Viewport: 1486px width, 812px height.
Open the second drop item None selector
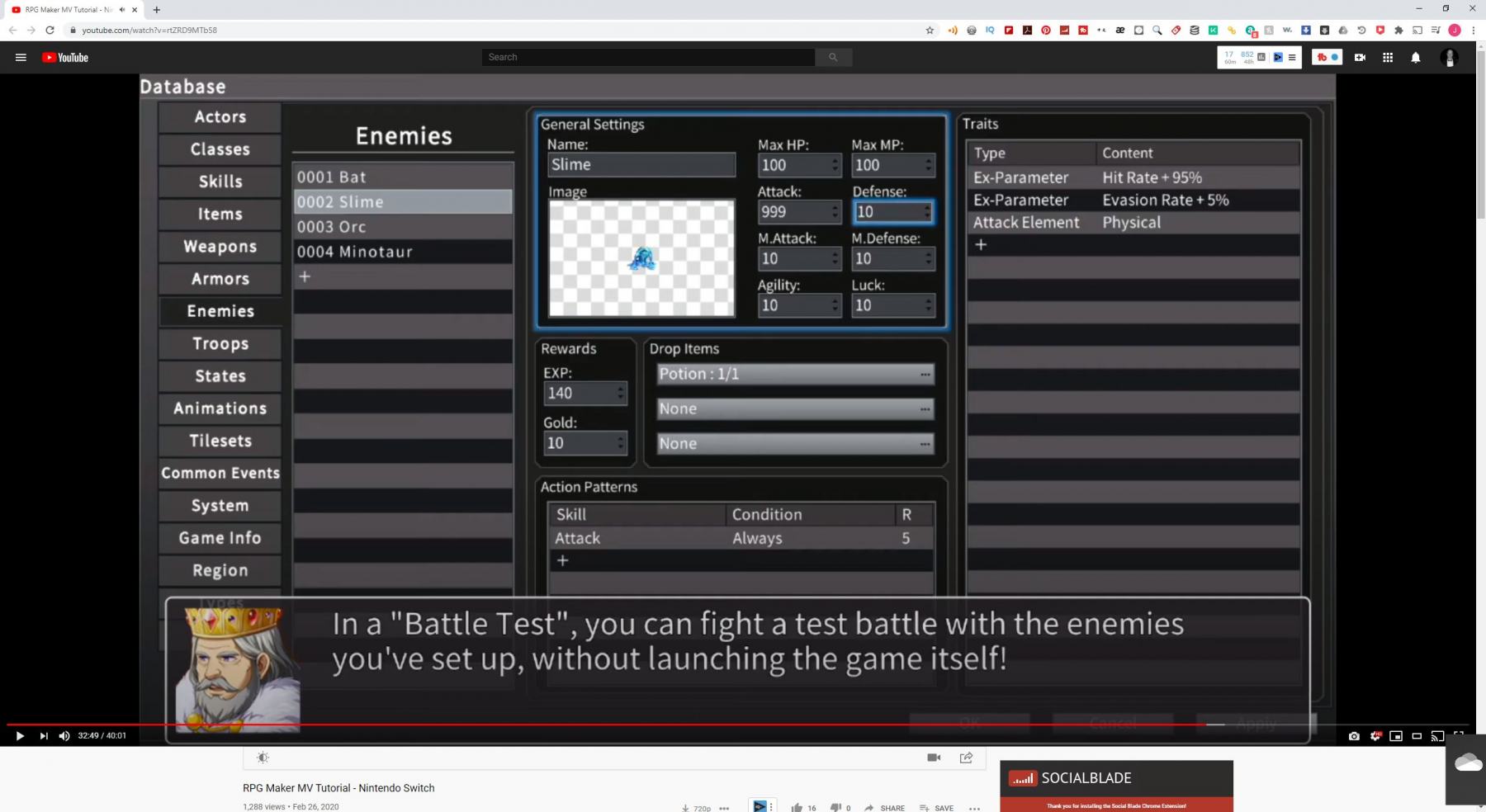tap(795, 409)
